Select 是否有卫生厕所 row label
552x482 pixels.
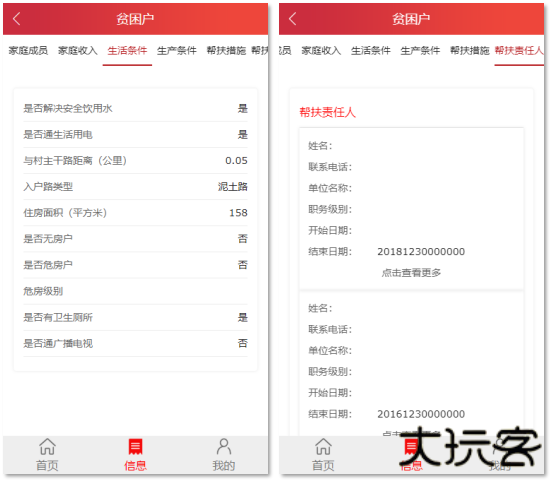click(58, 317)
